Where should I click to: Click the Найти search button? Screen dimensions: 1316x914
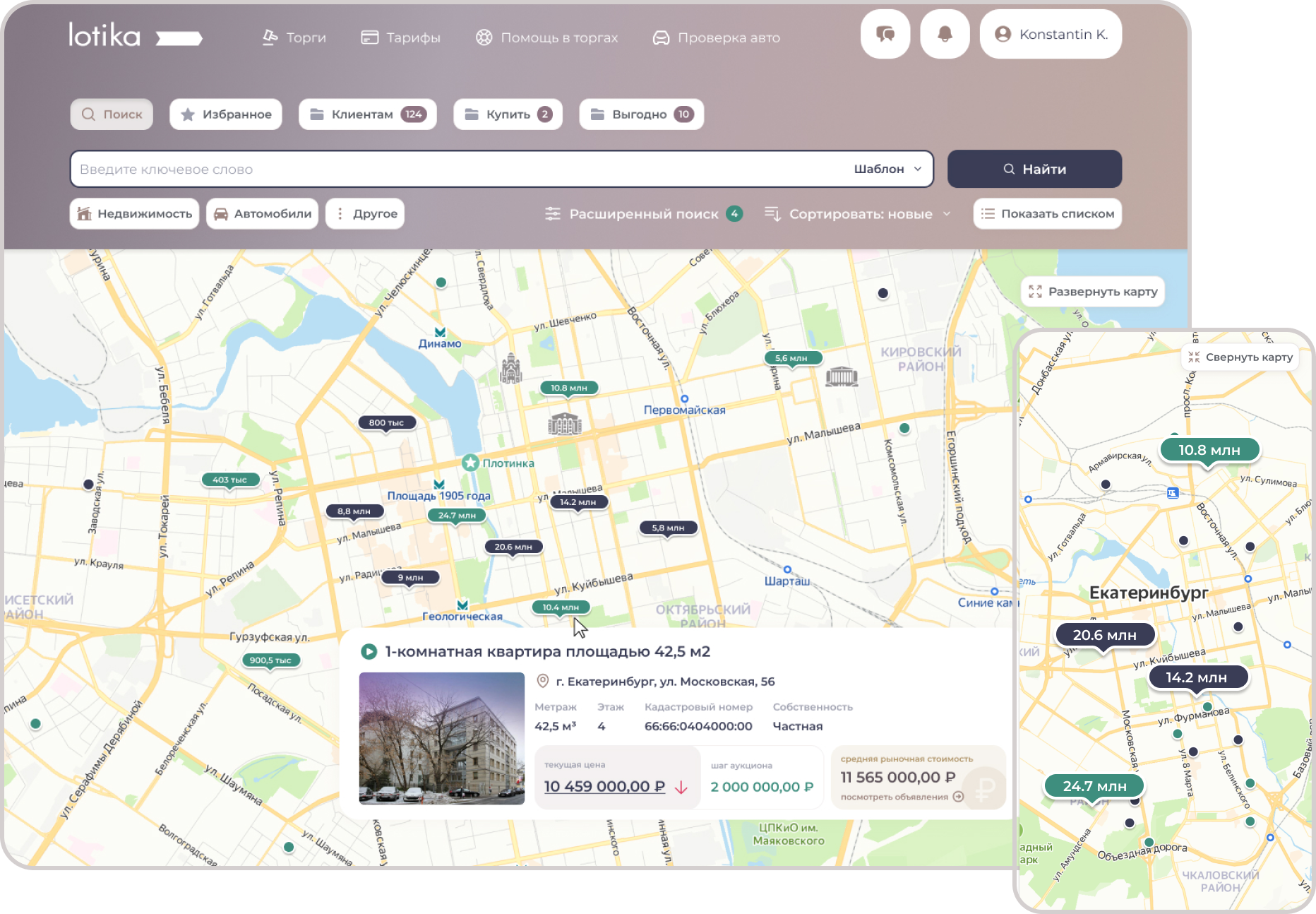(x=1034, y=169)
